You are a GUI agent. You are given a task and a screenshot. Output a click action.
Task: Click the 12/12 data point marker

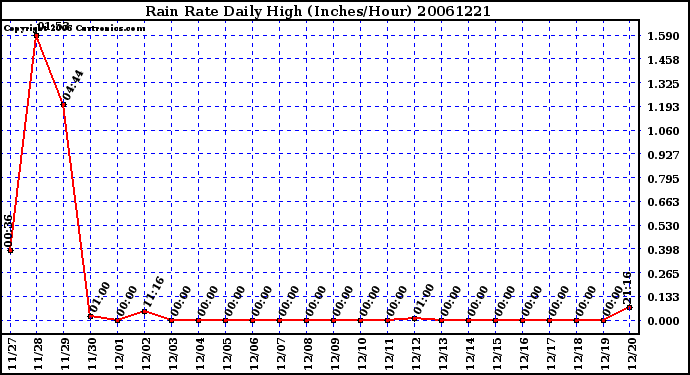(x=415, y=318)
